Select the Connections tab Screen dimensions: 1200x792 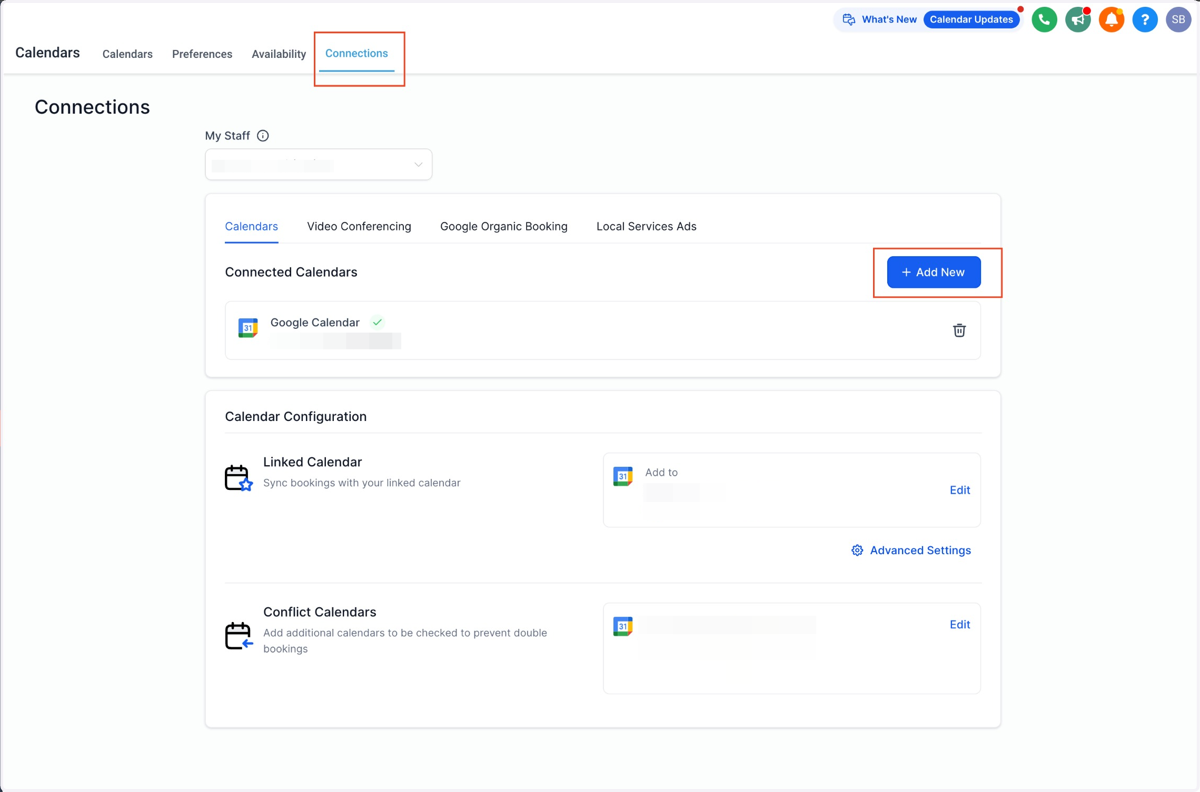pyautogui.click(x=356, y=53)
